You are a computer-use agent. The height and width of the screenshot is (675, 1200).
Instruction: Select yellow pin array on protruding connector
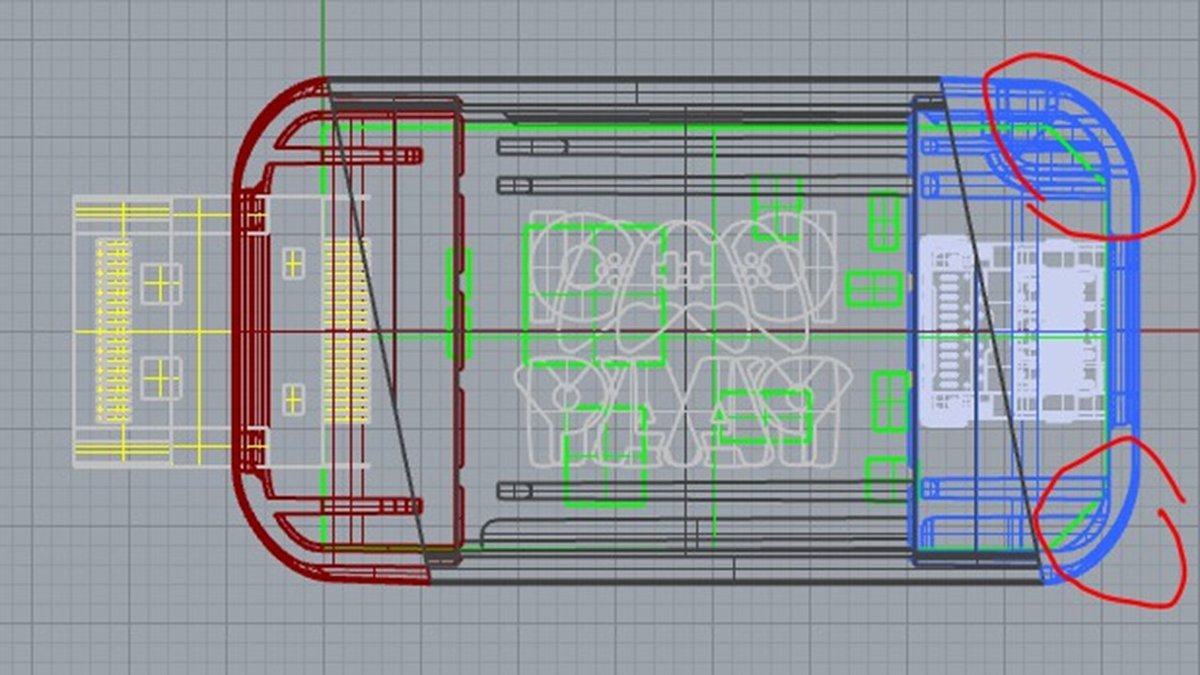tap(113, 331)
